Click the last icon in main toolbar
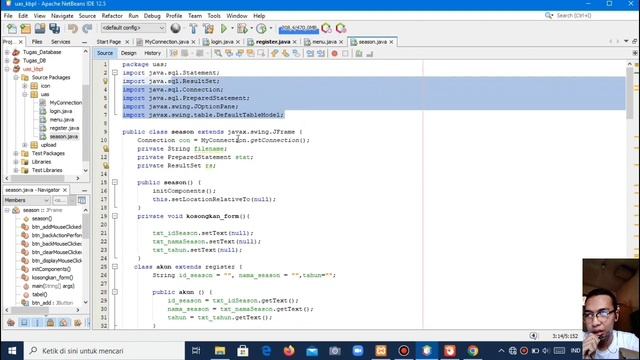The height and width of the screenshot is (360, 640). tap(341, 28)
